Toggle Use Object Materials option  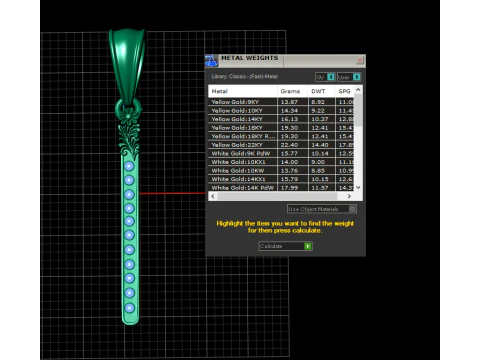click(x=322, y=209)
